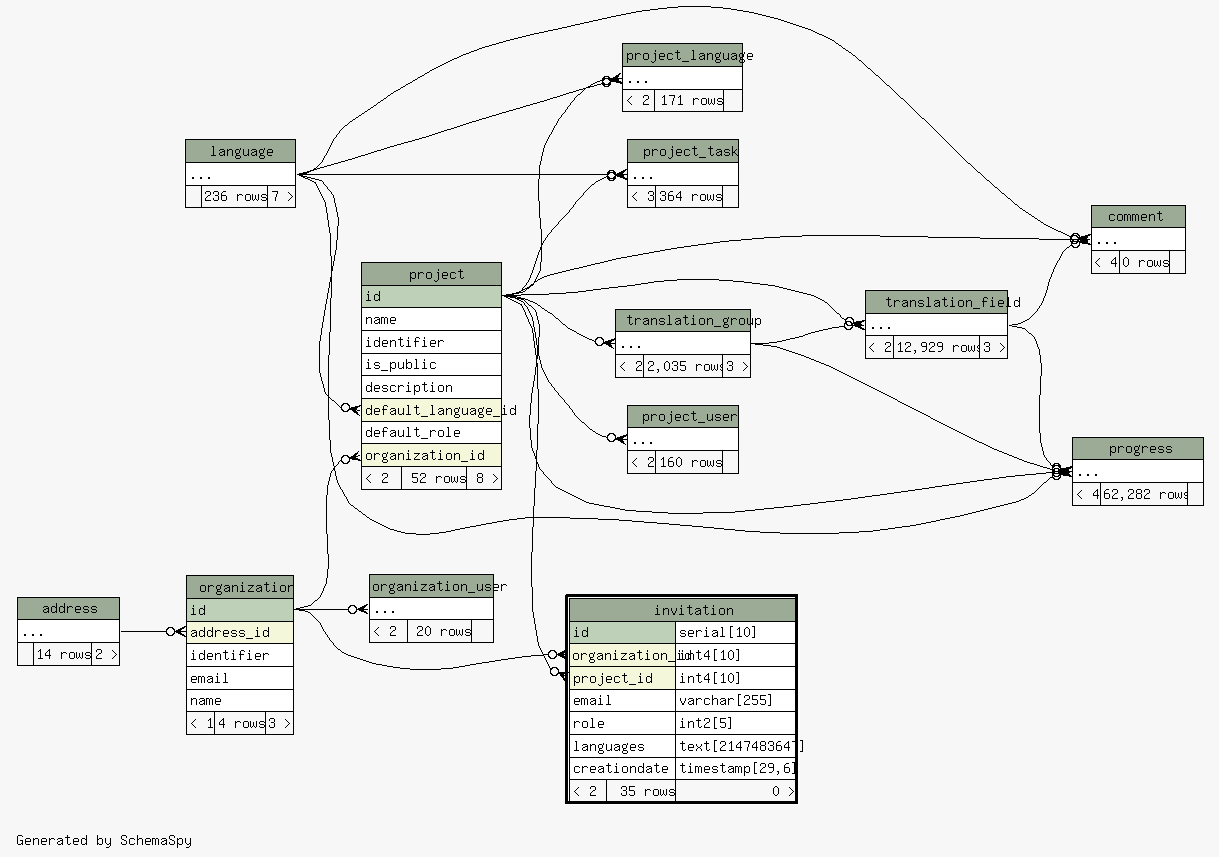
Task: Select default_language_id column in project table
Action: 431,410
